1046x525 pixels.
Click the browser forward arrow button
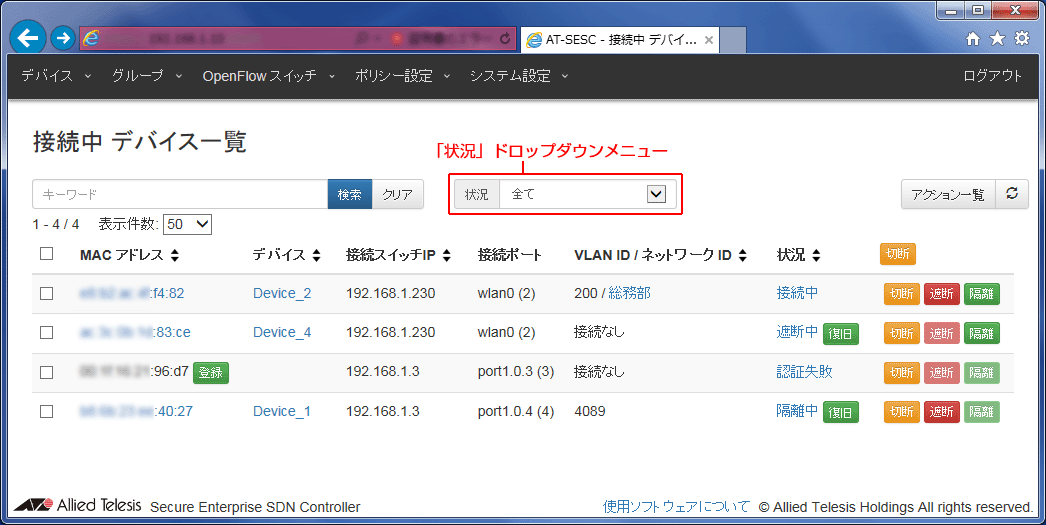[63, 39]
